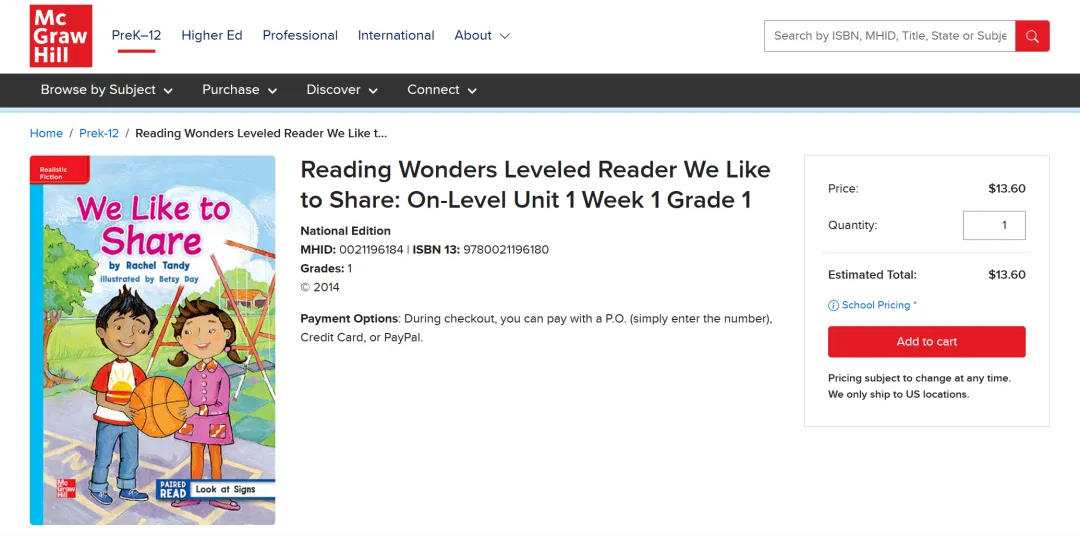1080x536 pixels.
Task: Click the Price value $13.60
Action: pyautogui.click(x=1007, y=189)
